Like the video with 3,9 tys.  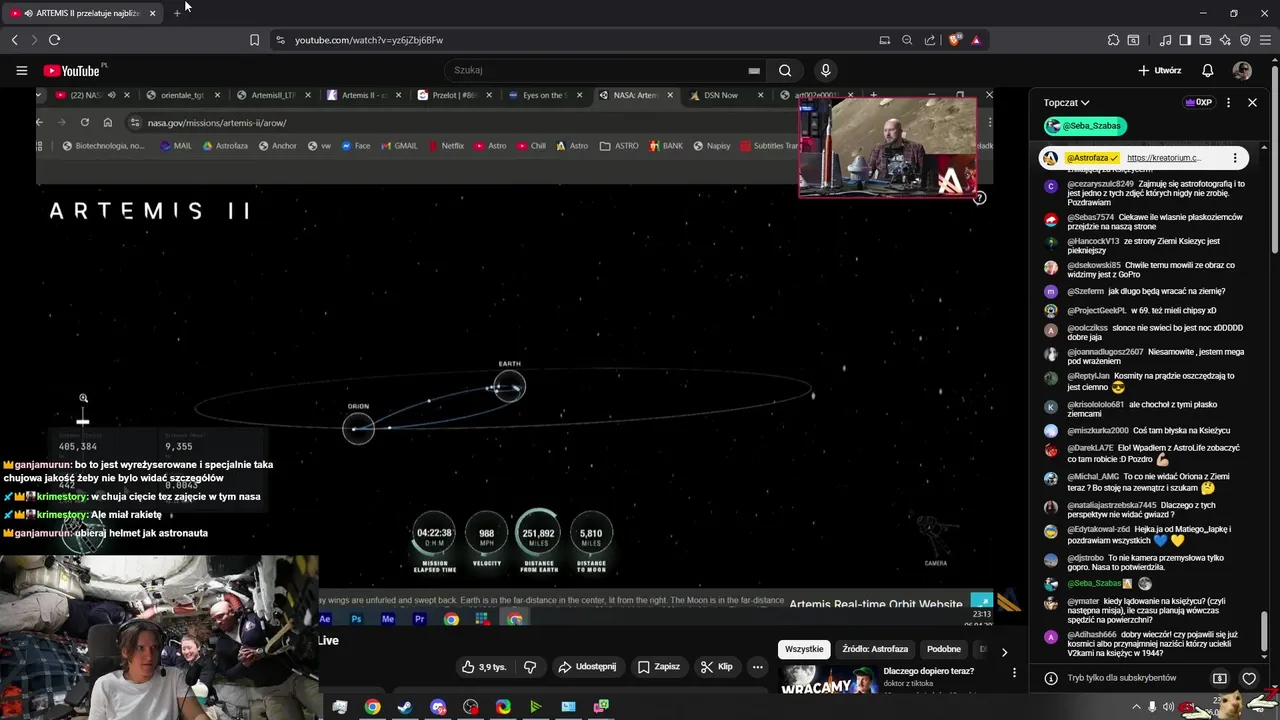pyautogui.click(x=483, y=667)
